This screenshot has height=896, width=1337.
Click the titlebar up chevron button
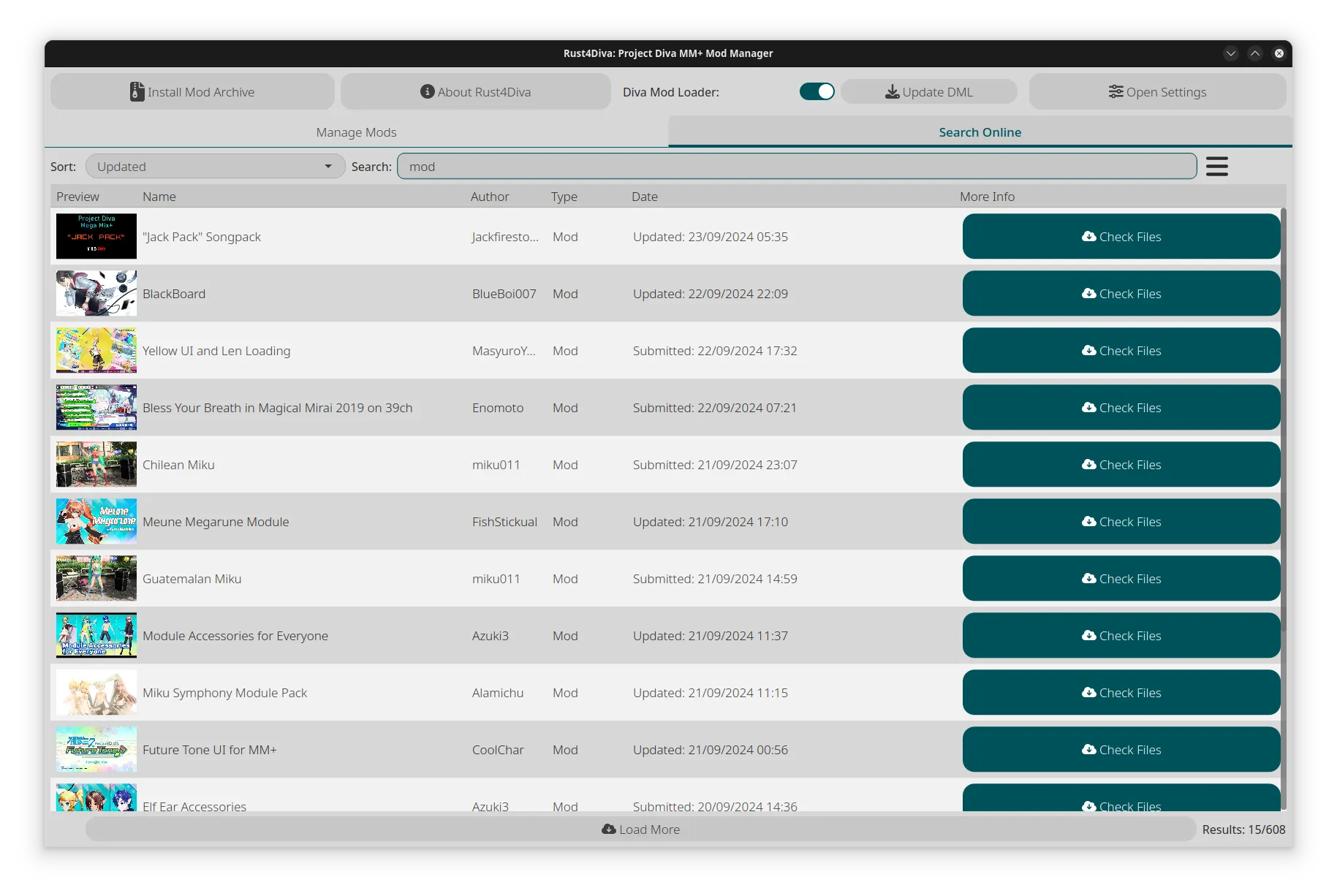[x=1255, y=53]
